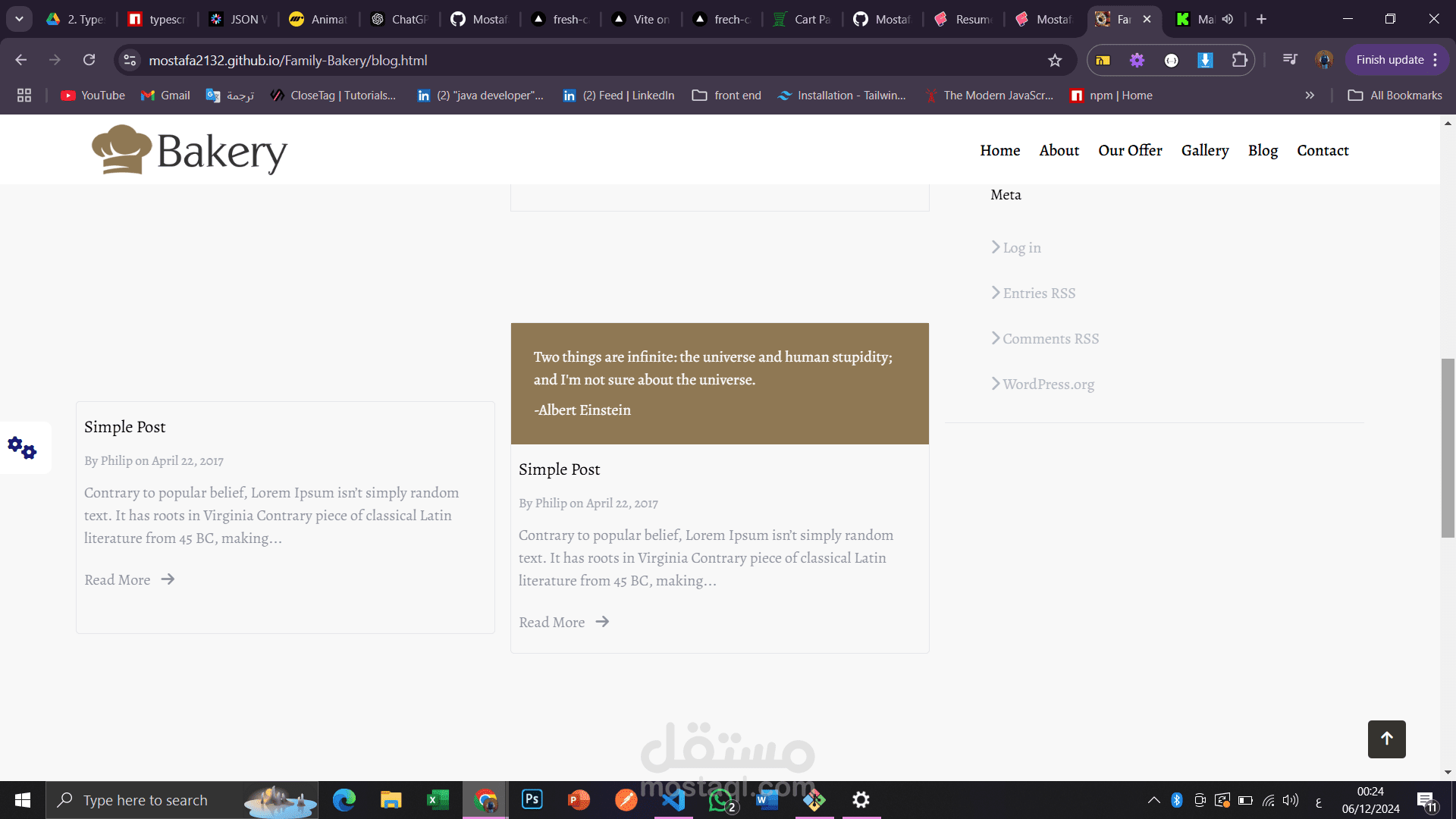Reload the current page
Viewport: 1456px width, 819px height.
pyautogui.click(x=89, y=60)
